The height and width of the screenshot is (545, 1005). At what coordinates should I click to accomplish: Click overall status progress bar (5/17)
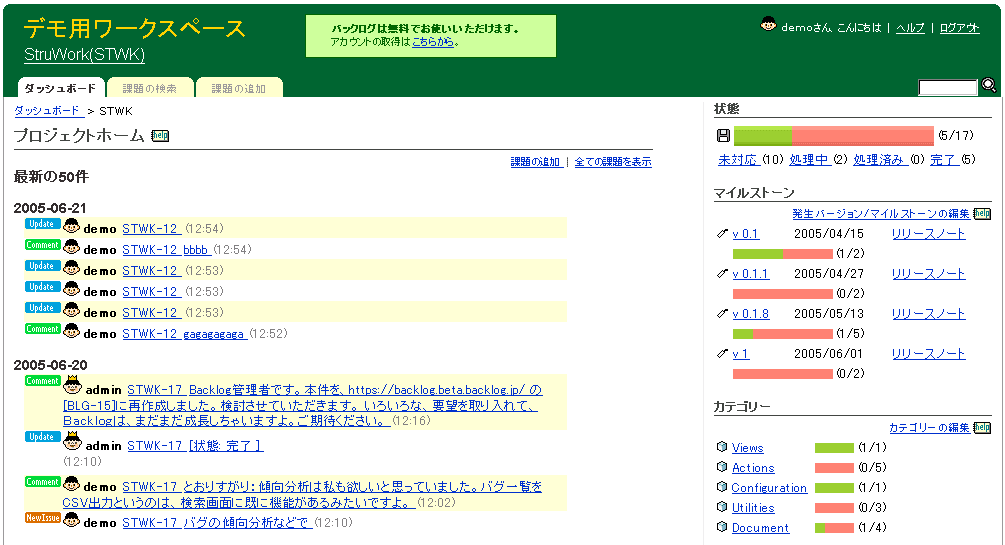point(833,135)
